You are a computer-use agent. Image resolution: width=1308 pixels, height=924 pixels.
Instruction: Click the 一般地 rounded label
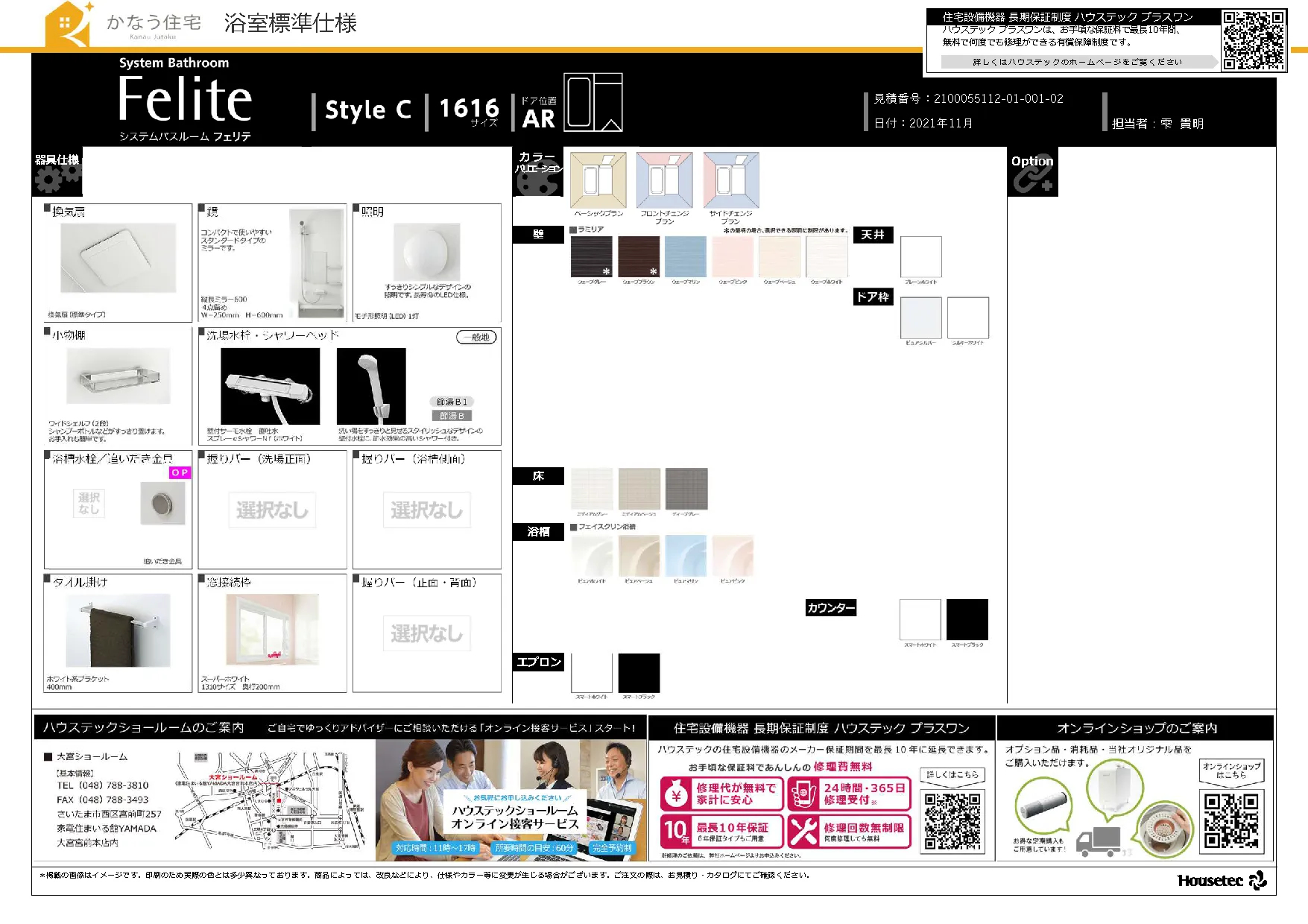[476, 337]
